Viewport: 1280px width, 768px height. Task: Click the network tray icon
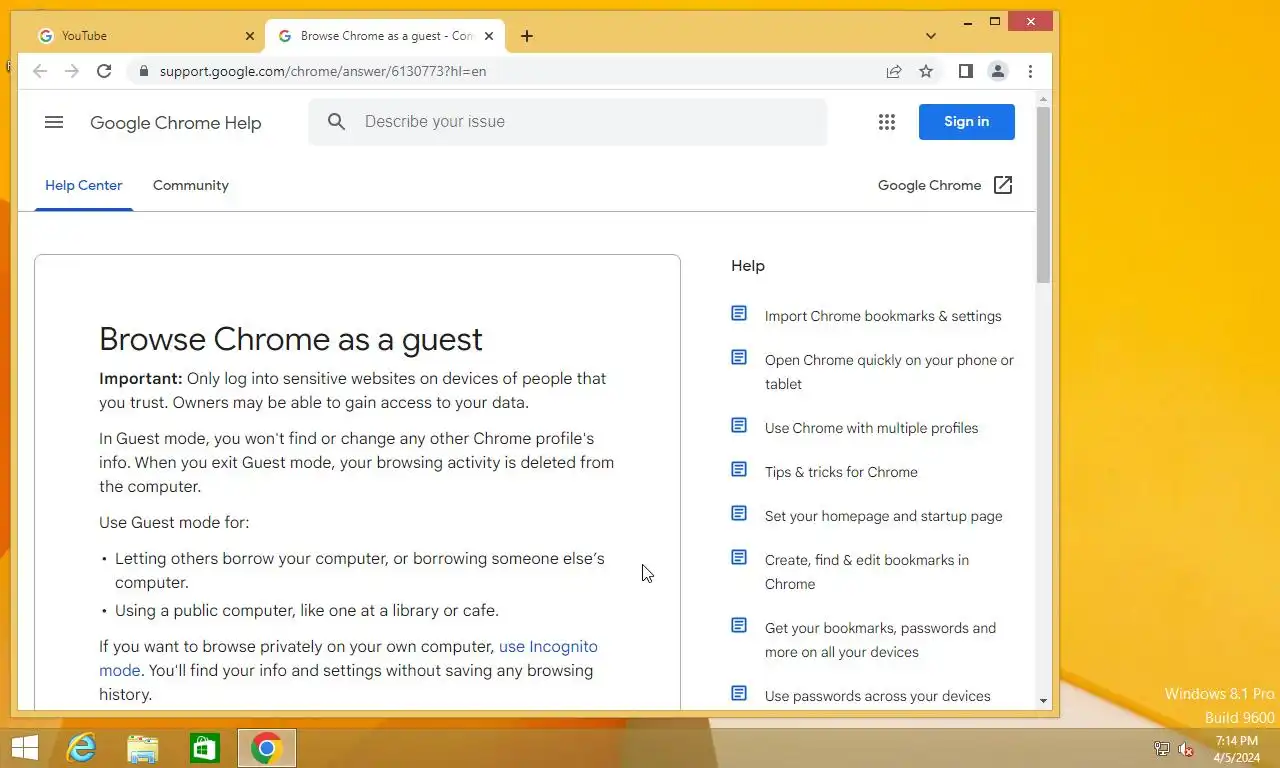click(x=1162, y=749)
